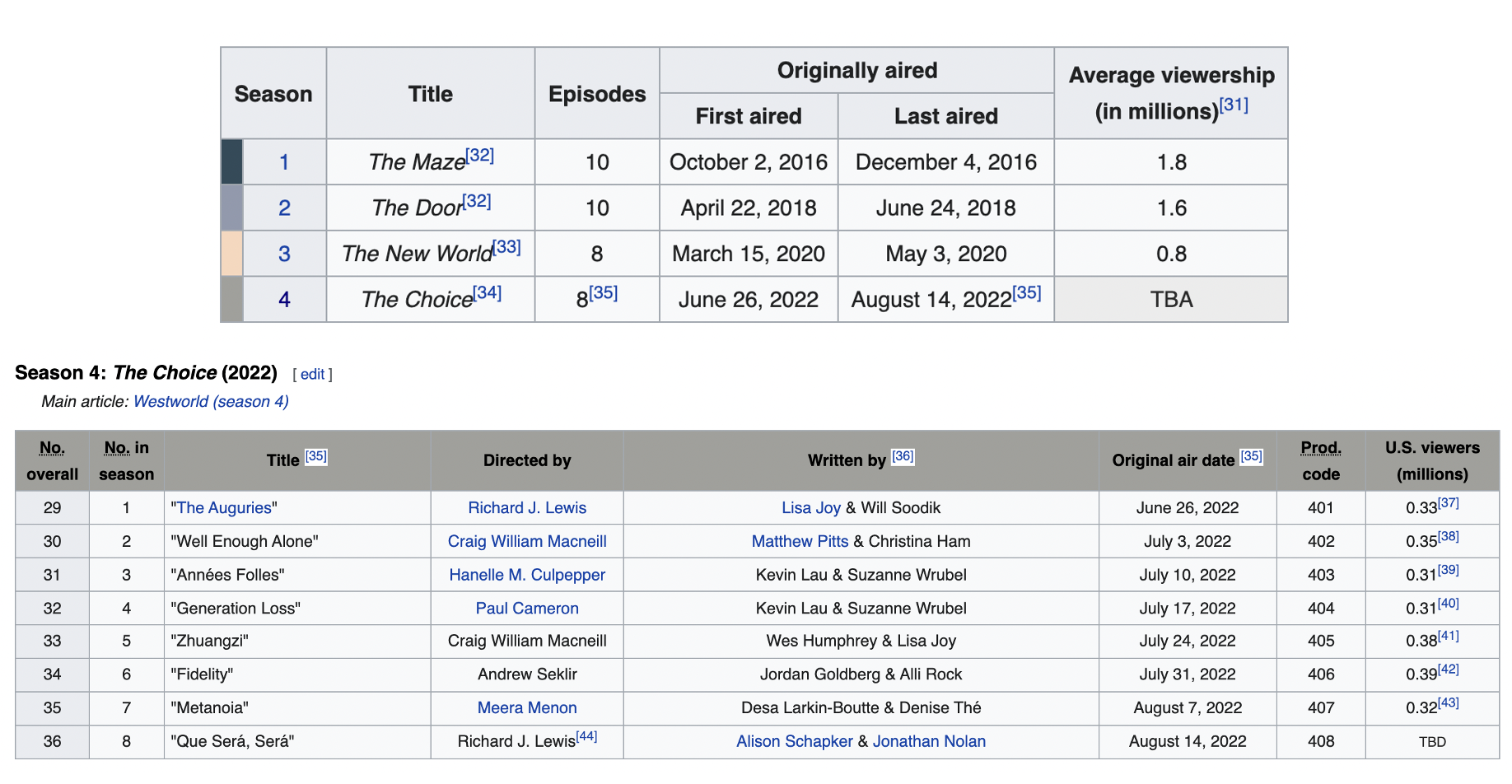Click citation [35] in episode Title header
The height and width of the screenshot is (784, 1512).
pyautogui.click(x=316, y=456)
